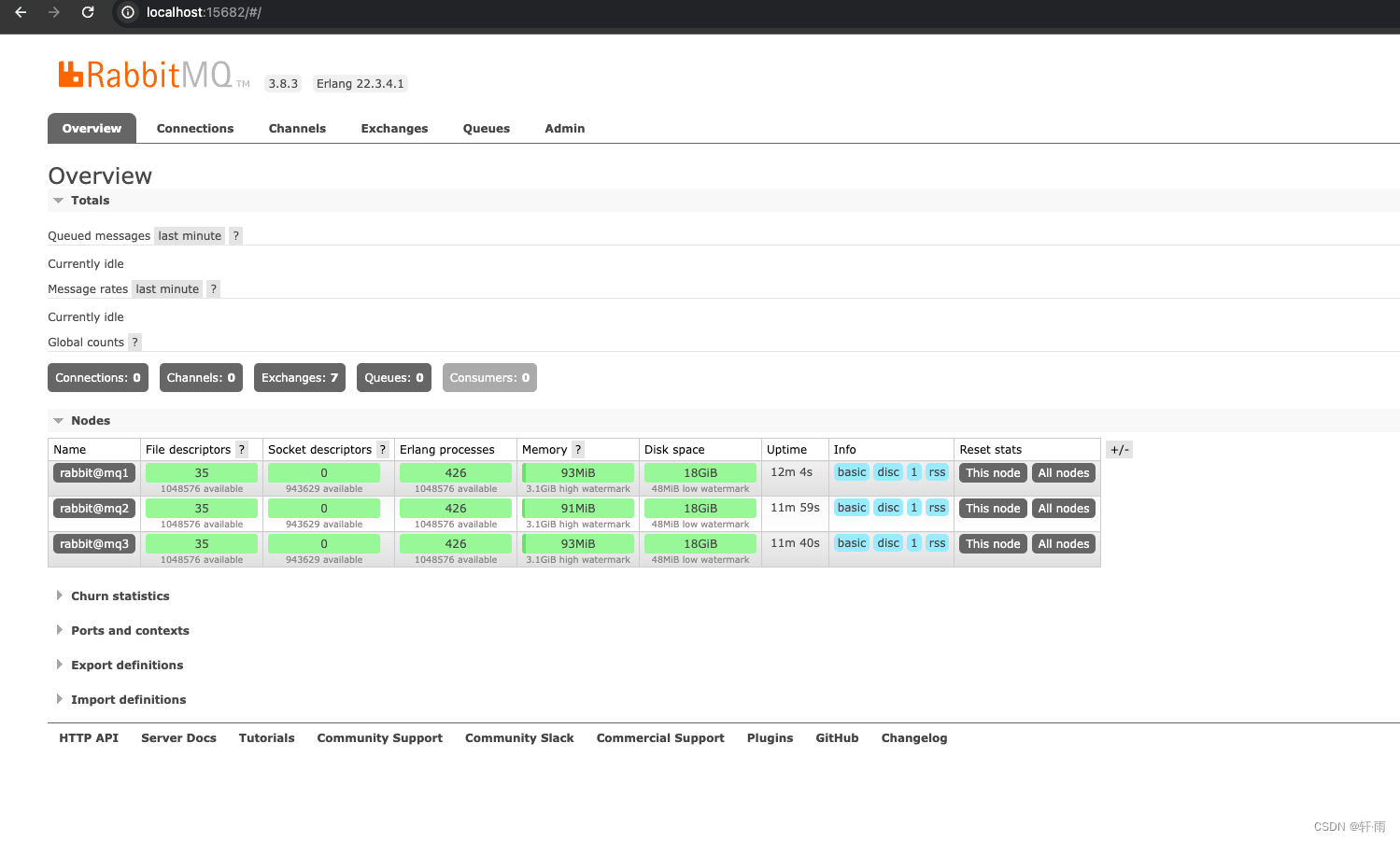Open help for Message rates
The height and width of the screenshot is (841, 1400).
pos(214,289)
